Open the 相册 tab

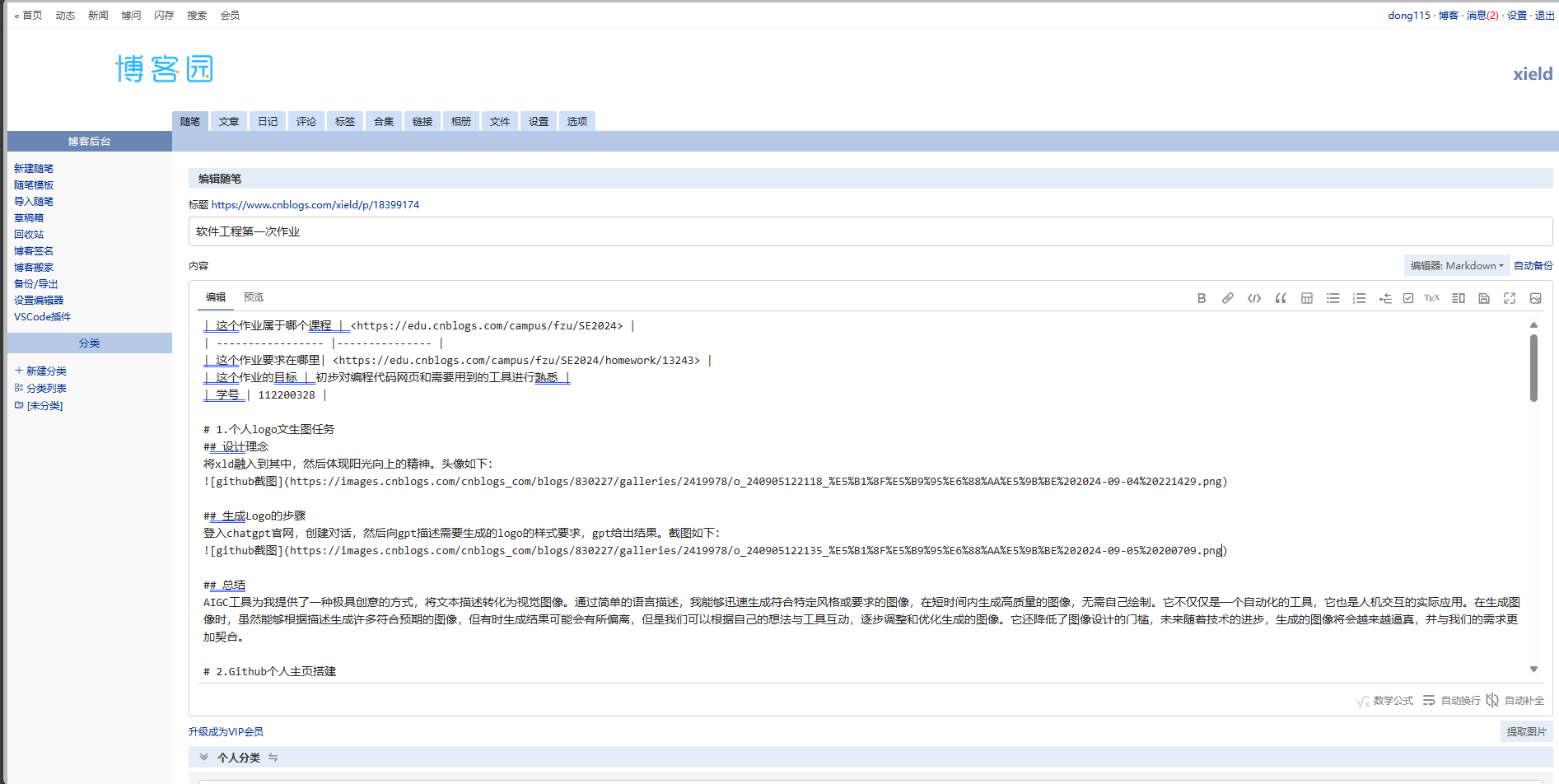461,121
